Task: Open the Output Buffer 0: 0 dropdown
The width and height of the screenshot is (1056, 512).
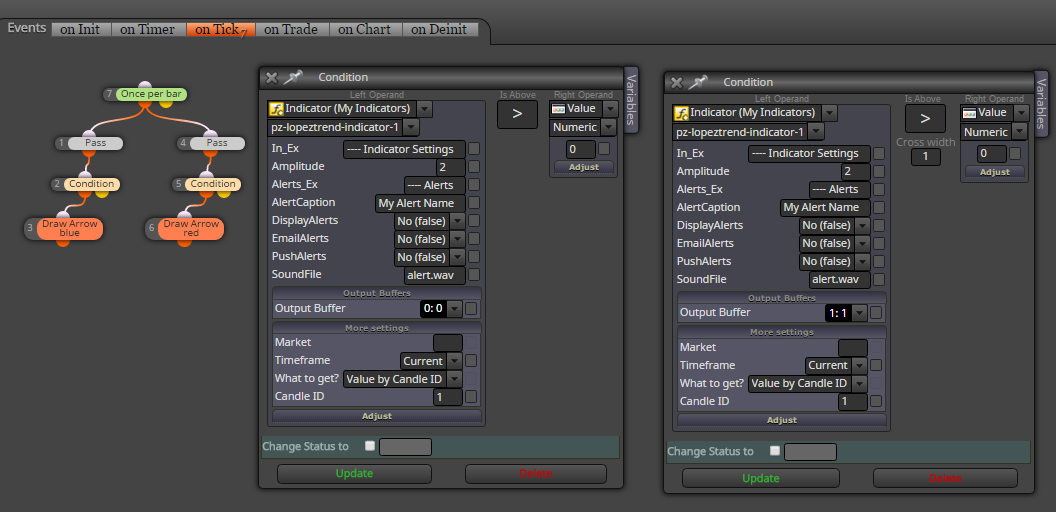Action: 455,309
